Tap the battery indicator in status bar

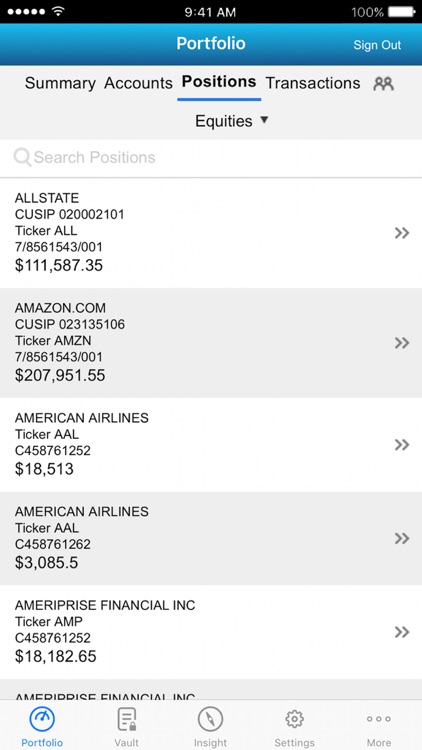[401, 12]
